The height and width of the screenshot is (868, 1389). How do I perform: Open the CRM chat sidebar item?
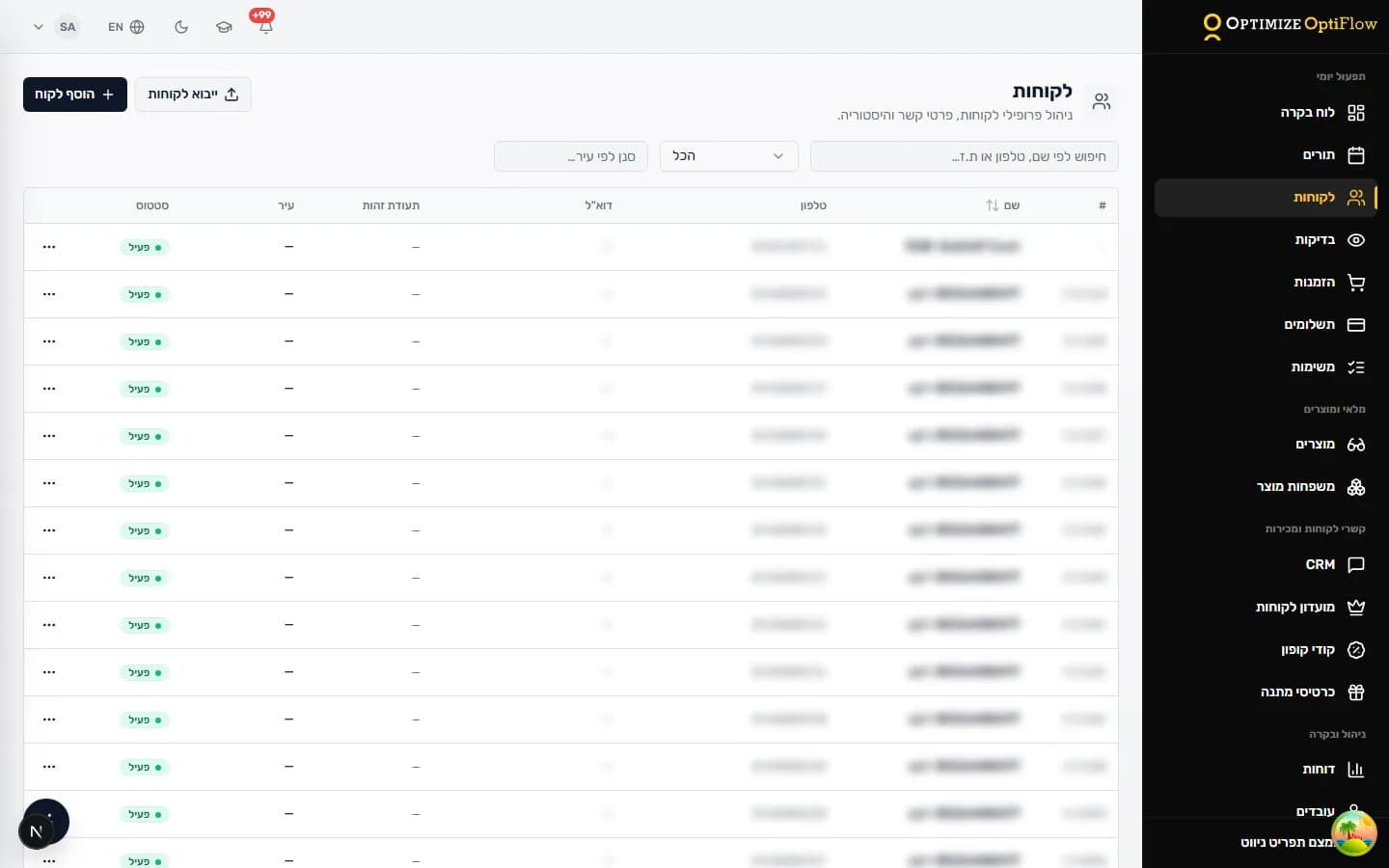click(1266, 565)
